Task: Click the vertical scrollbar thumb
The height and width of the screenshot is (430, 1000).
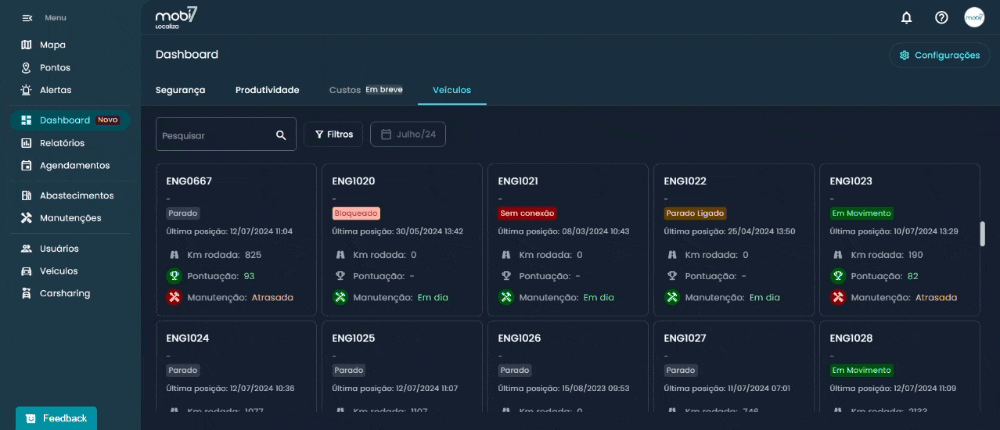Action: [982, 233]
